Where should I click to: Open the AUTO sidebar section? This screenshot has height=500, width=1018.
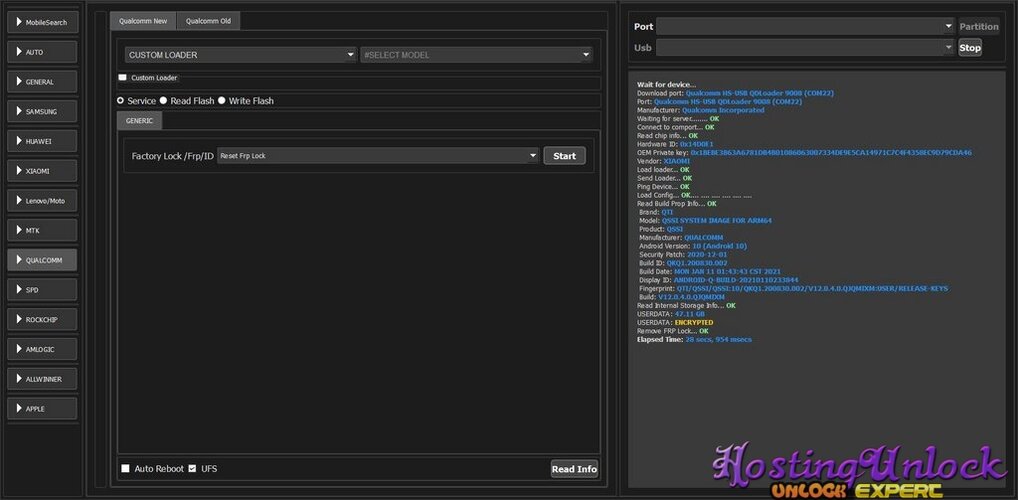click(42, 52)
